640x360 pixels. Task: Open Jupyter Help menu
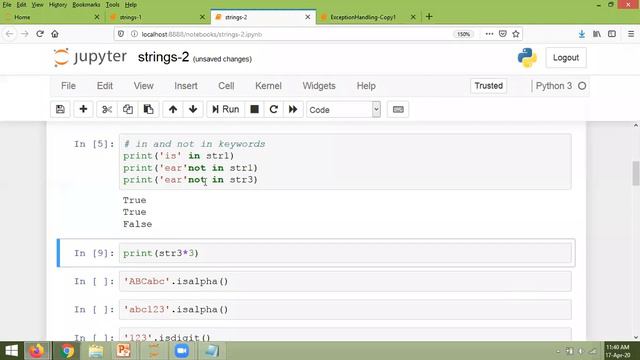pyautogui.click(x=366, y=86)
